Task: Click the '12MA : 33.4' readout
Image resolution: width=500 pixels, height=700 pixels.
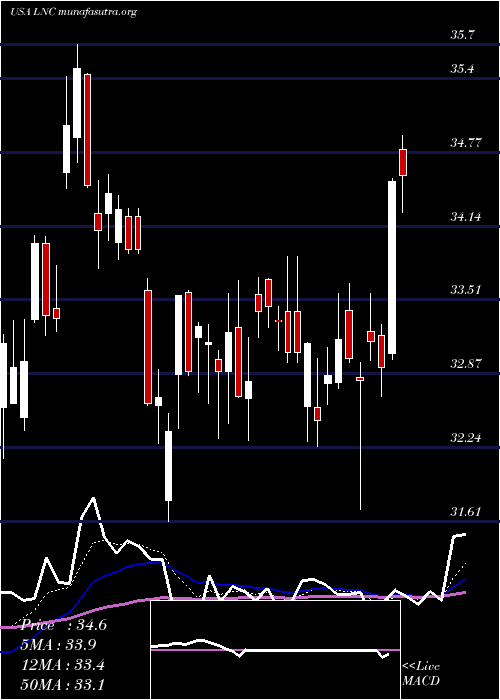Action: click(63, 665)
